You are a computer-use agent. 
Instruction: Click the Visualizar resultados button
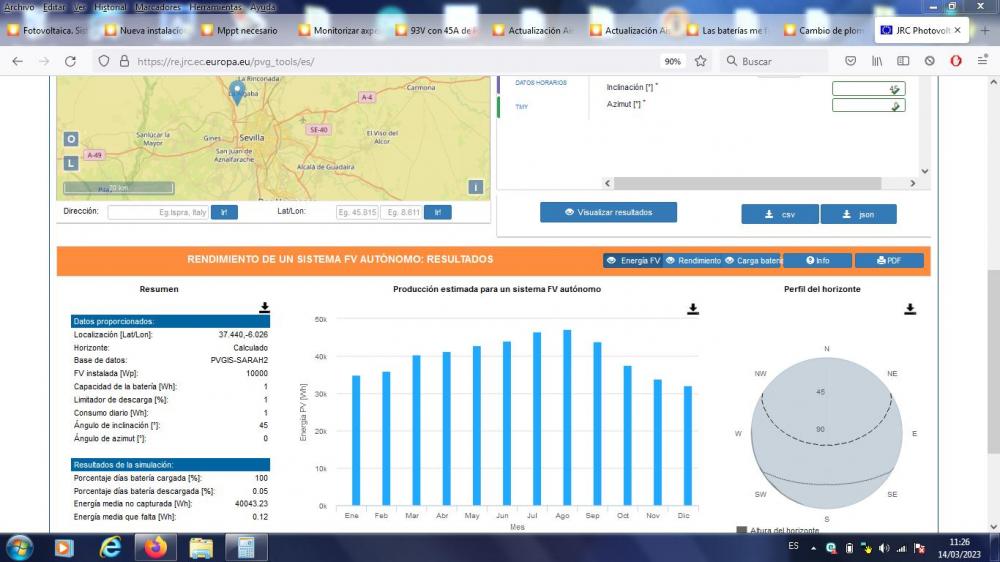608,212
